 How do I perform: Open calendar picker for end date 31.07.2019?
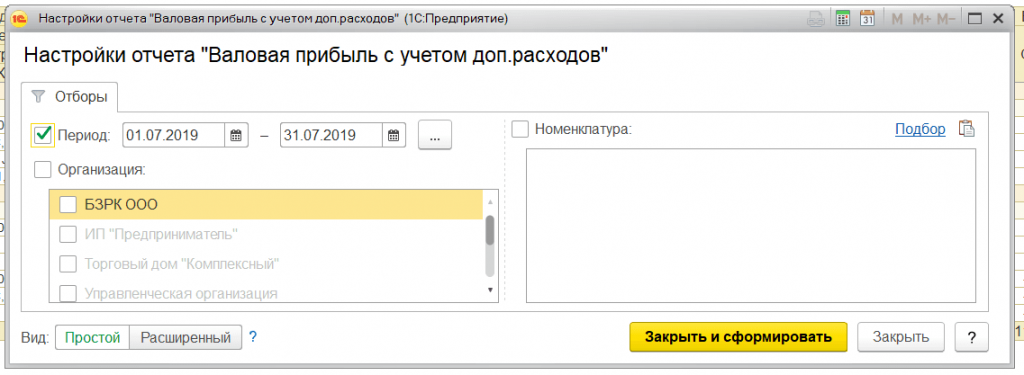(394, 136)
